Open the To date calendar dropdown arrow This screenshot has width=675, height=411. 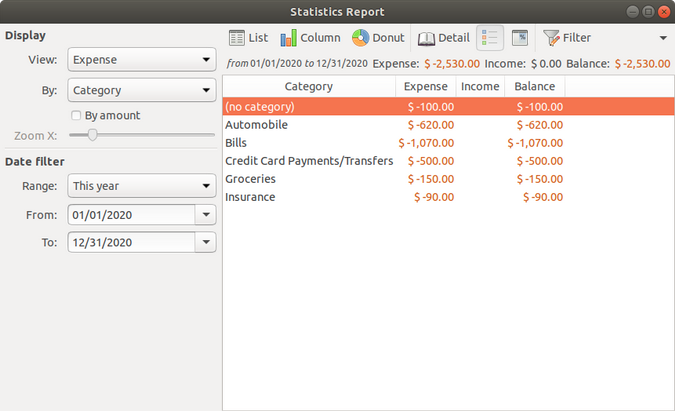[x=206, y=242]
